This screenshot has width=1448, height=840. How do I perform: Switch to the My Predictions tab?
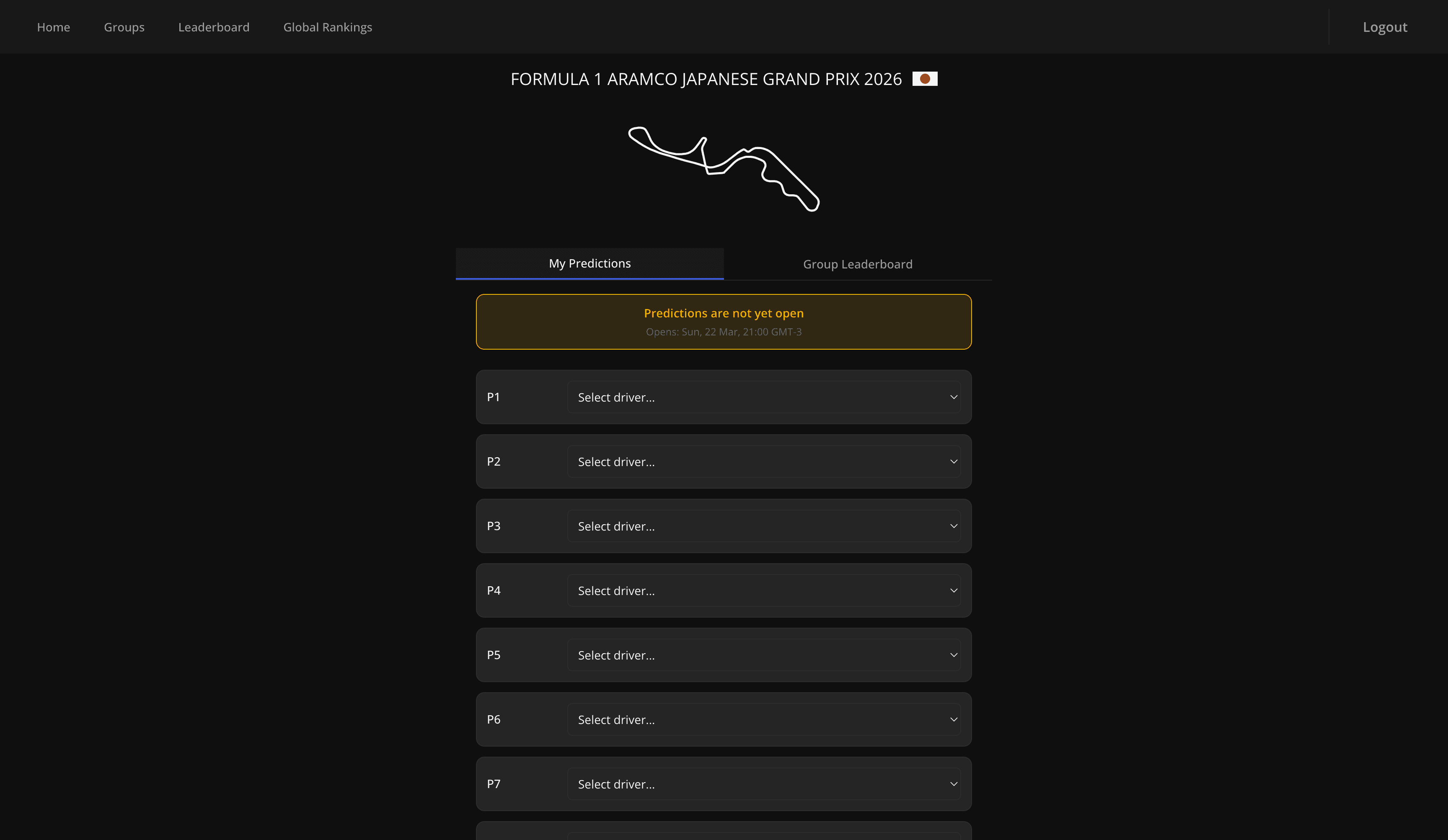coord(589,263)
